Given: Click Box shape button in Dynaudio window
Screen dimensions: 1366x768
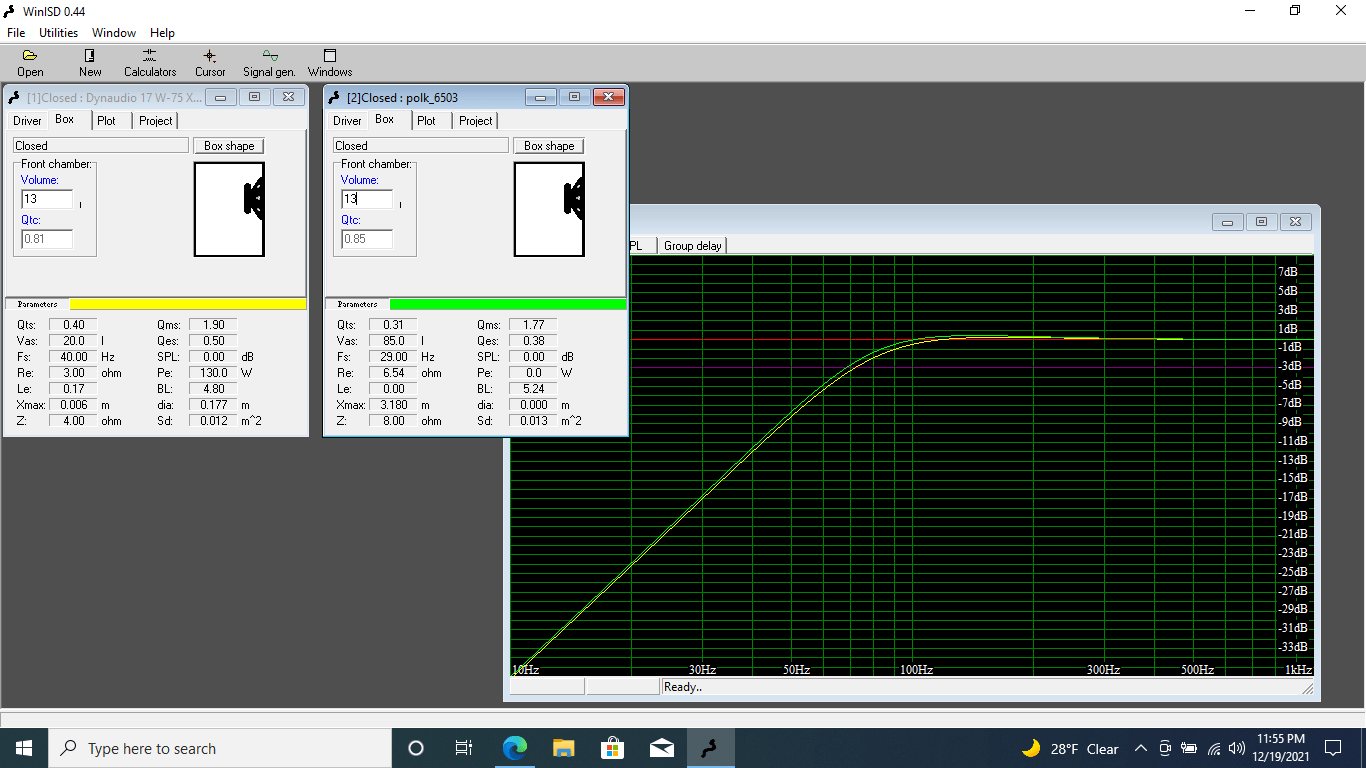Looking at the screenshot, I should coord(229,146).
